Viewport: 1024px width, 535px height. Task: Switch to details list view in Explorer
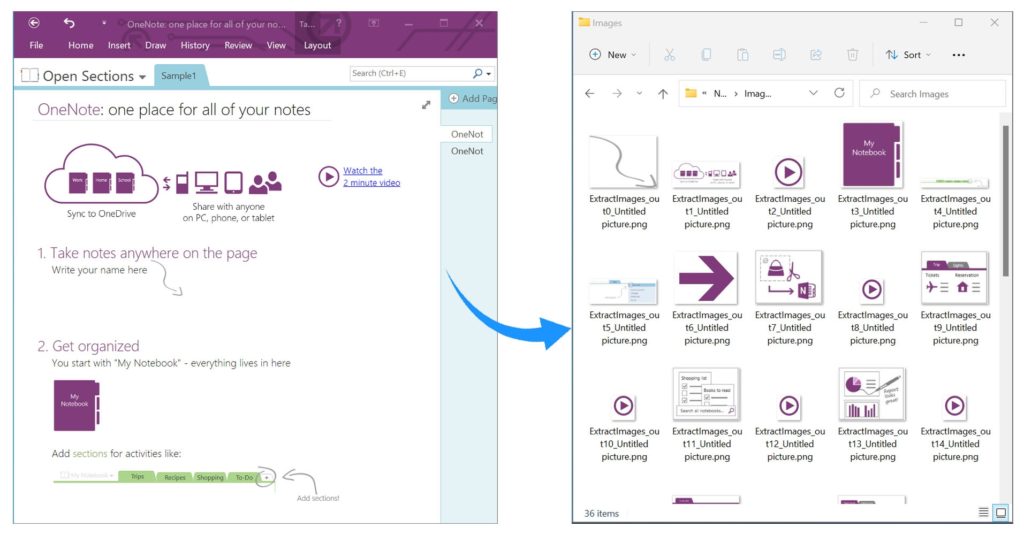[x=983, y=513]
